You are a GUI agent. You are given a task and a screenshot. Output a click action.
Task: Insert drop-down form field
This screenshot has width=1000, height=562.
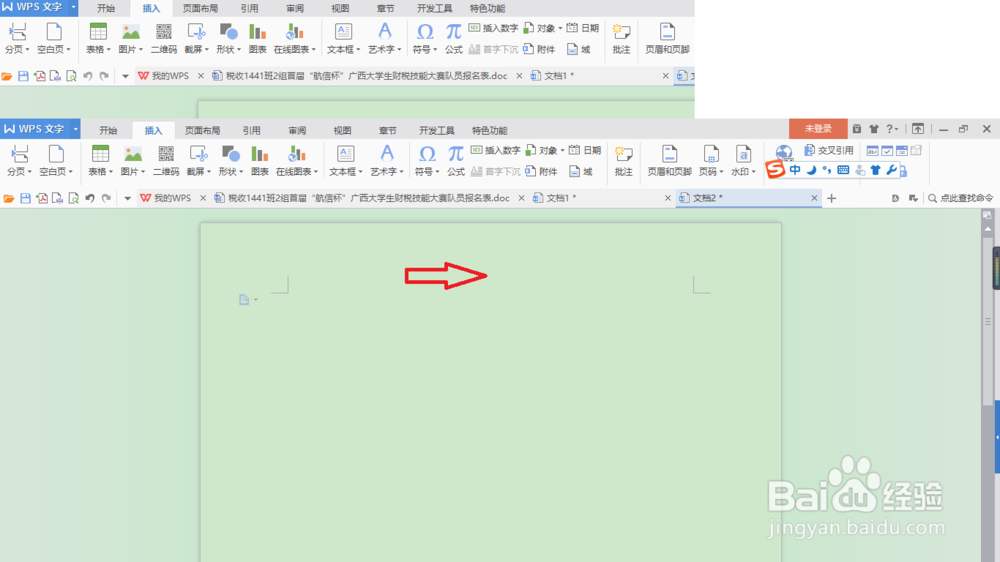tap(902, 151)
